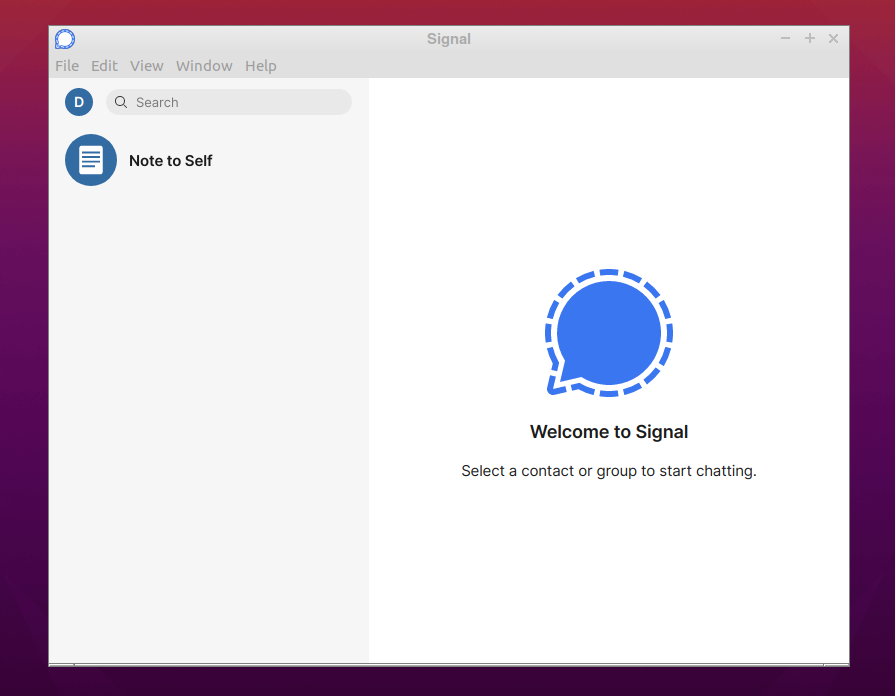The width and height of the screenshot is (895, 696).
Task: Maximize the Signal window
Action: [x=809, y=38]
